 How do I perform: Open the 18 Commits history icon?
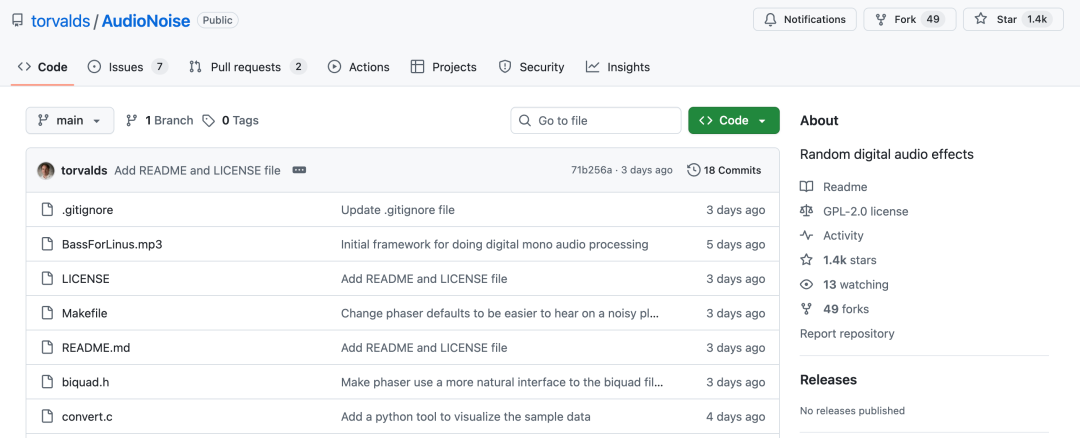(x=694, y=170)
